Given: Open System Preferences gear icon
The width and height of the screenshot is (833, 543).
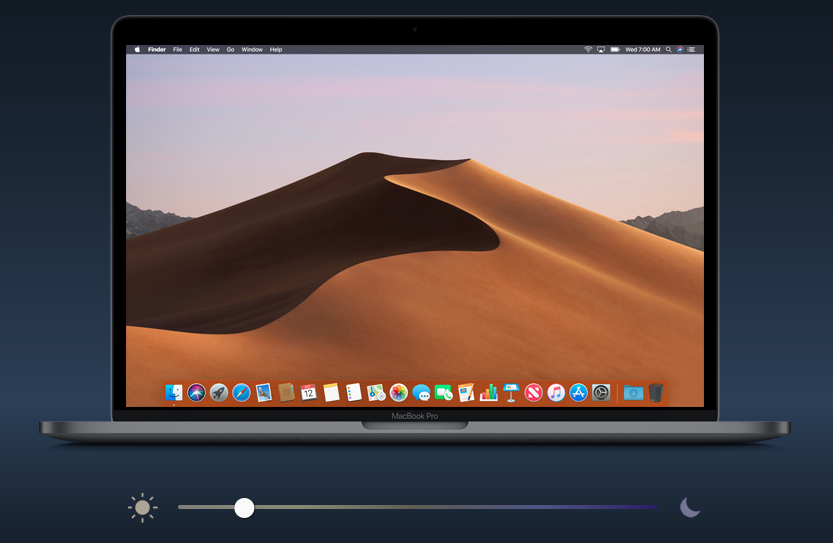Looking at the screenshot, I should pos(601,392).
